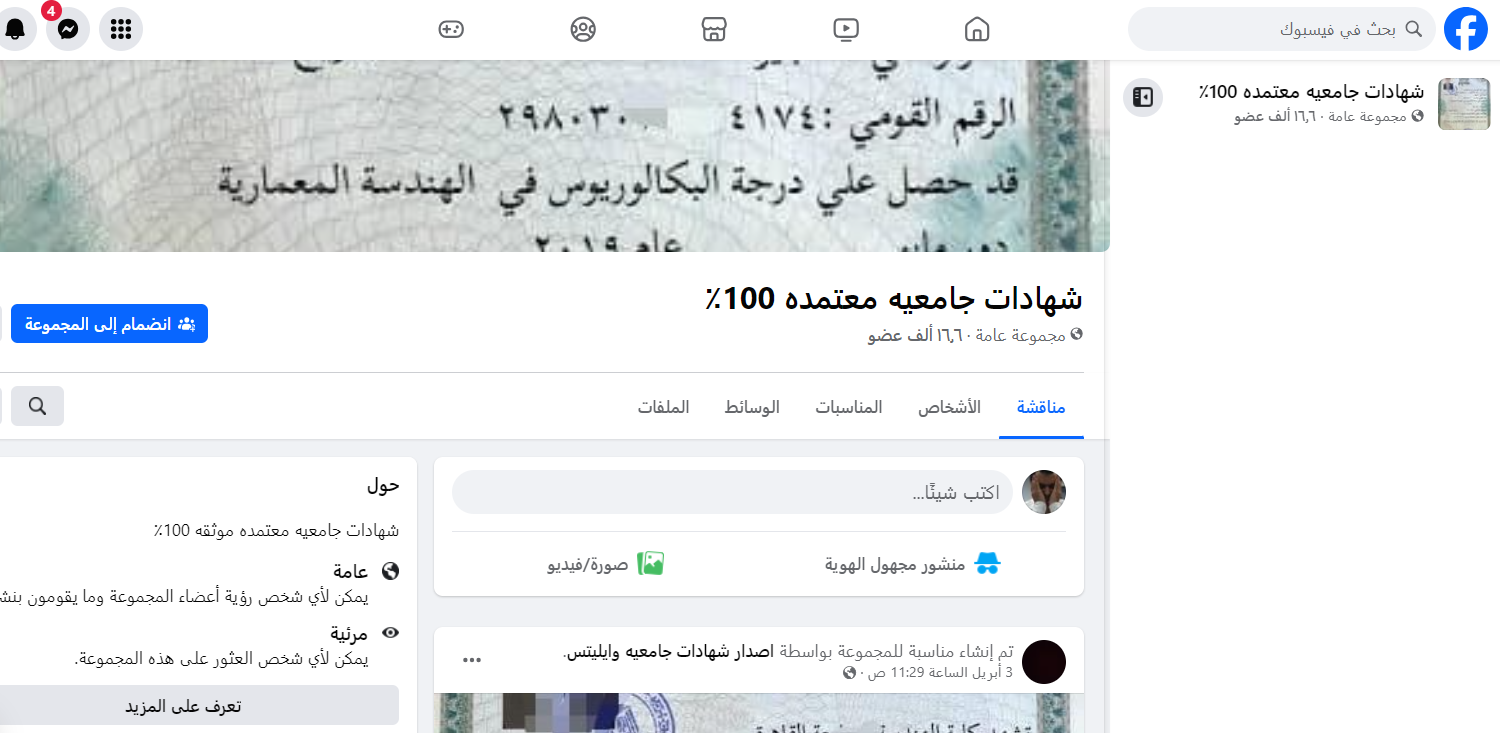Click the تعرف على المزيد button
The image size is (1500, 733).
click(183, 705)
